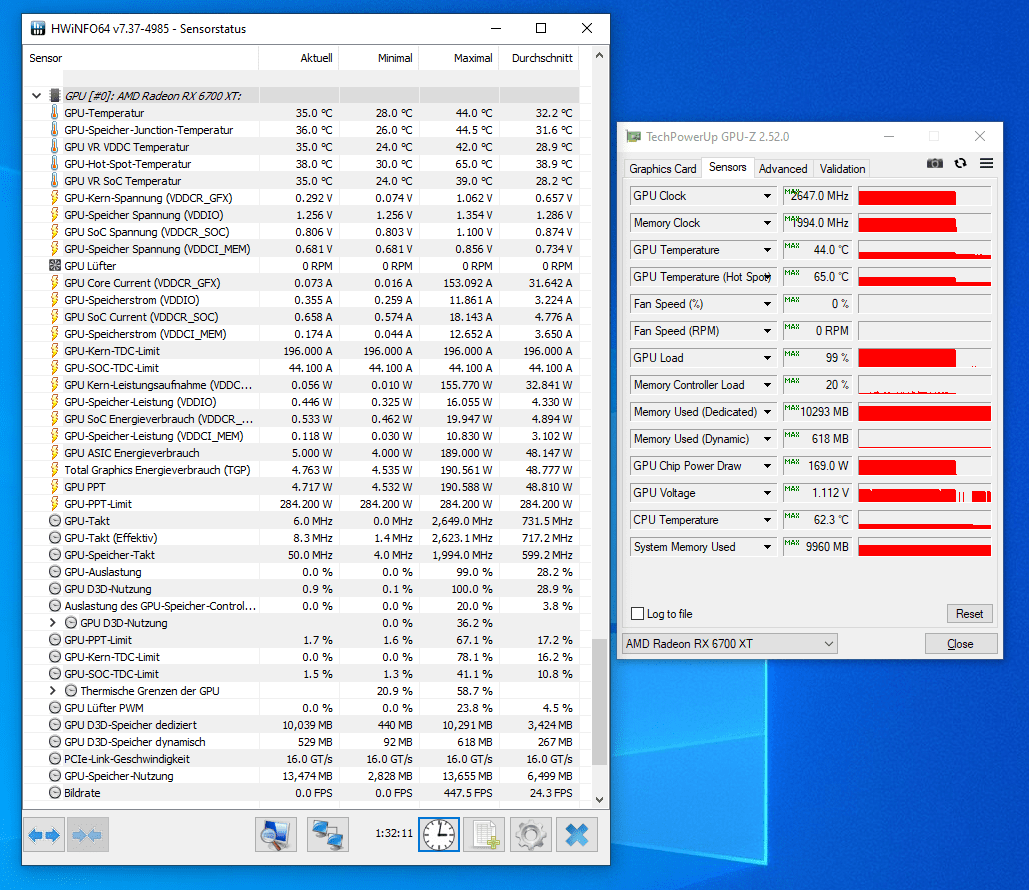
Task: Expand the Thermische Grenzen der GPU subgroup
Action: click(52, 690)
